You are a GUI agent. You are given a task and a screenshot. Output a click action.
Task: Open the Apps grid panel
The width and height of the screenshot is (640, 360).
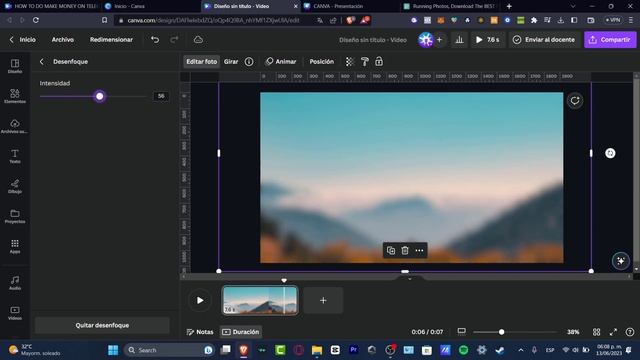pos(15,246)
